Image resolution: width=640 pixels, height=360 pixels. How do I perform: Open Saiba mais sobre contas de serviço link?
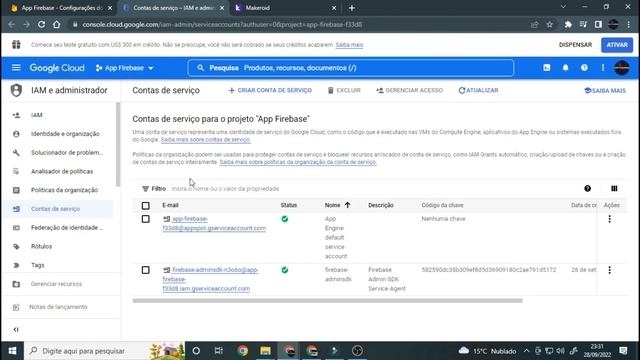[206, 140]
